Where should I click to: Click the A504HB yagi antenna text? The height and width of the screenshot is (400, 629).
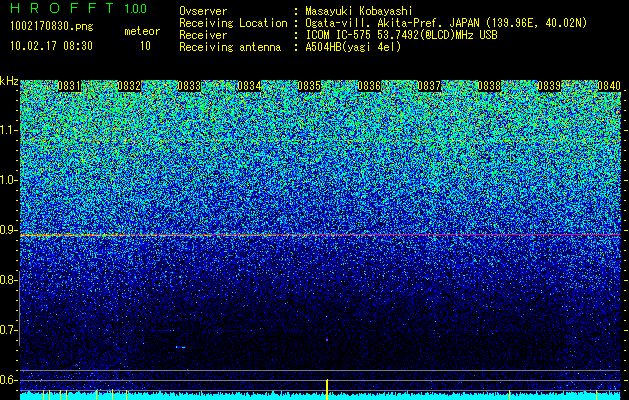coord(353,47)
